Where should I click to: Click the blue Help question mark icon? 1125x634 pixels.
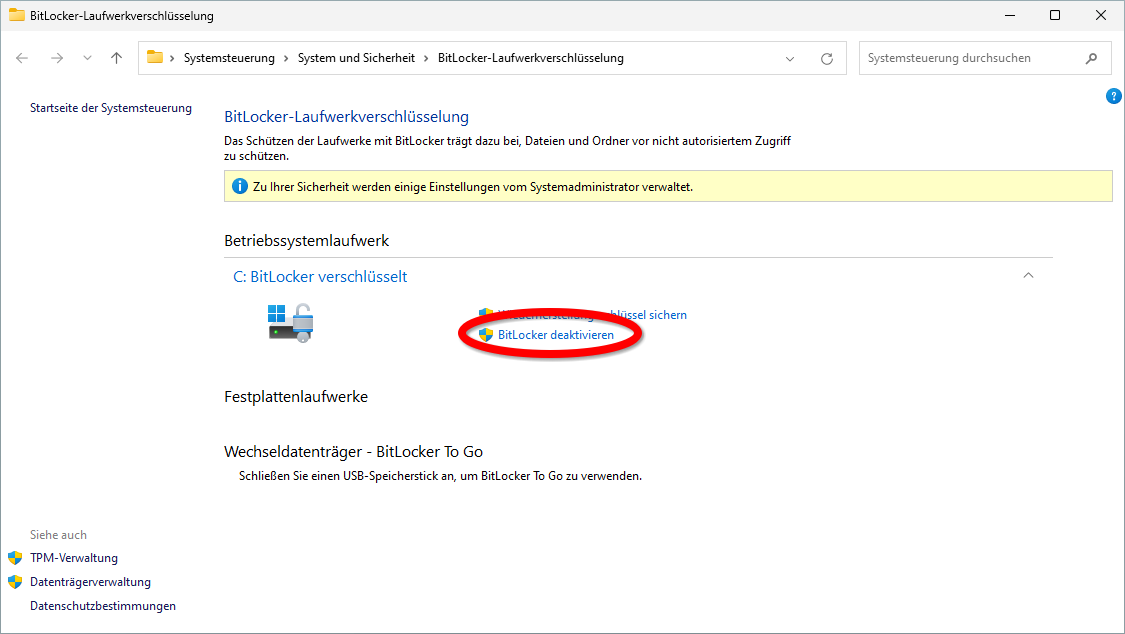tap(1114, 96)
